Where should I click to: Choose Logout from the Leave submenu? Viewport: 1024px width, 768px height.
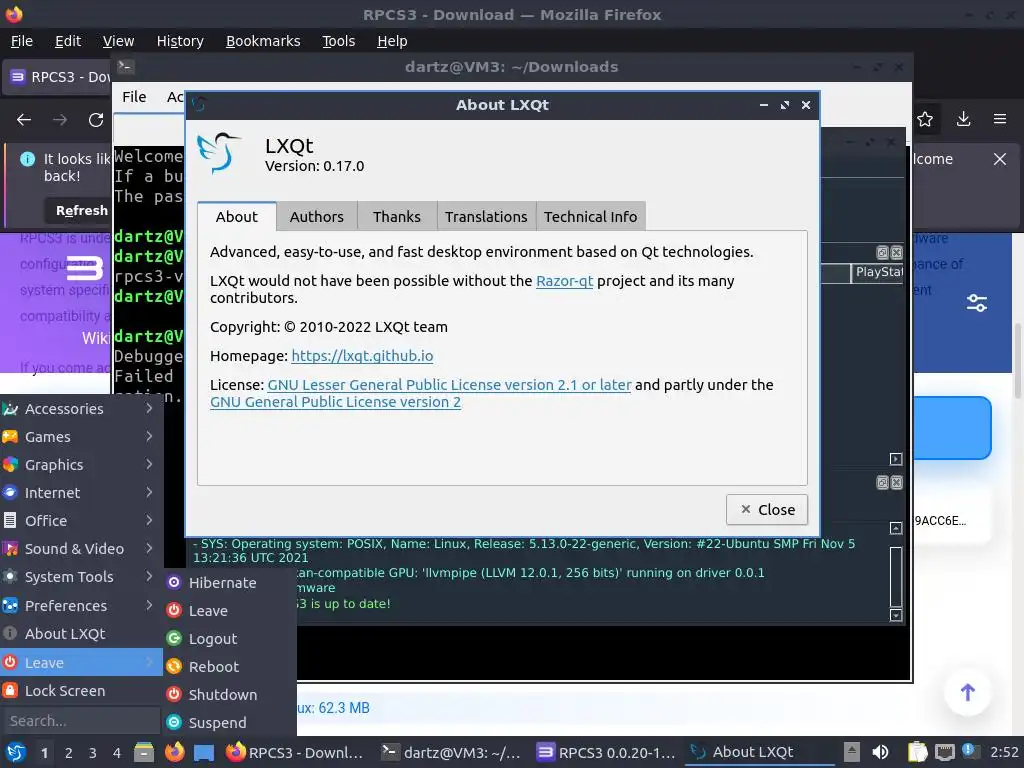pyautogui.click(x=230, y=639)
